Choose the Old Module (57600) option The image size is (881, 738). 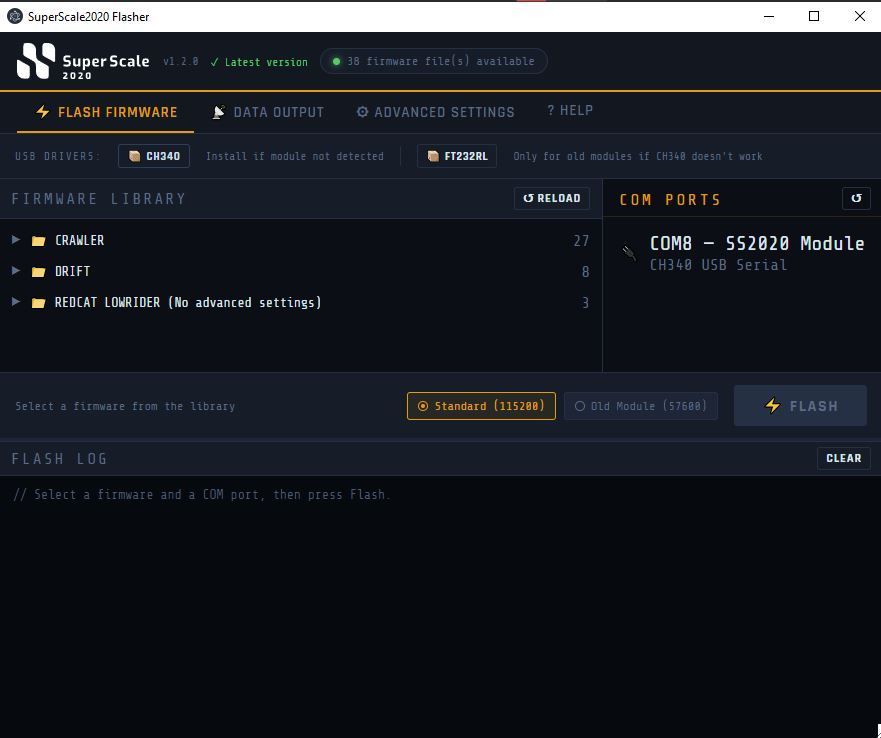[x=641, y=406]
